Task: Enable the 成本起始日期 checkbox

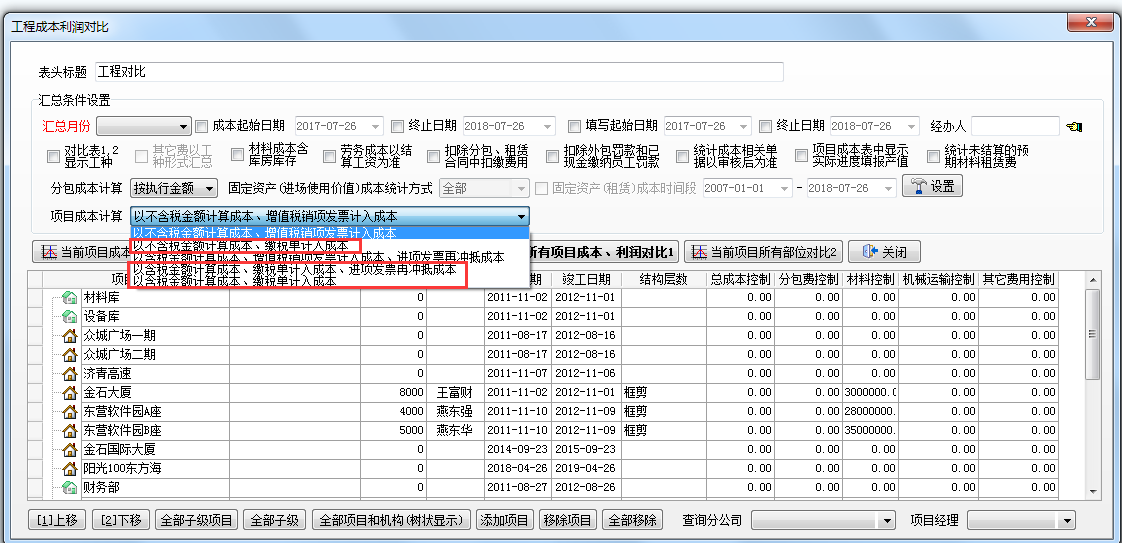Action: click(202, 126)
